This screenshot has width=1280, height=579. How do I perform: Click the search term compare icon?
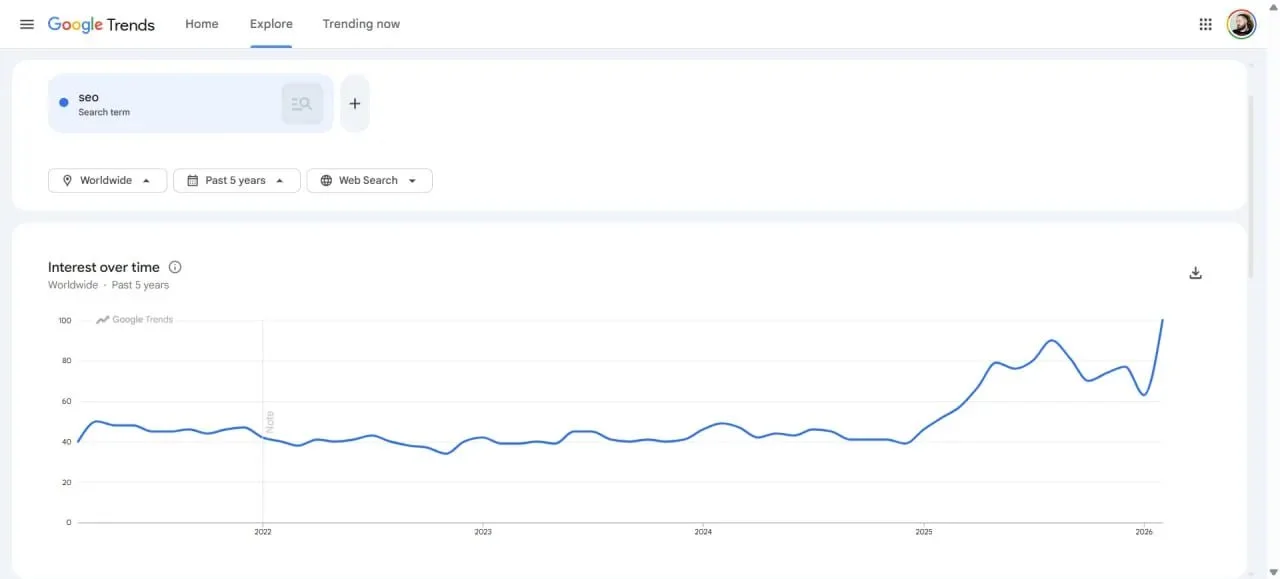pyautogui.click(x=302, y=104)
